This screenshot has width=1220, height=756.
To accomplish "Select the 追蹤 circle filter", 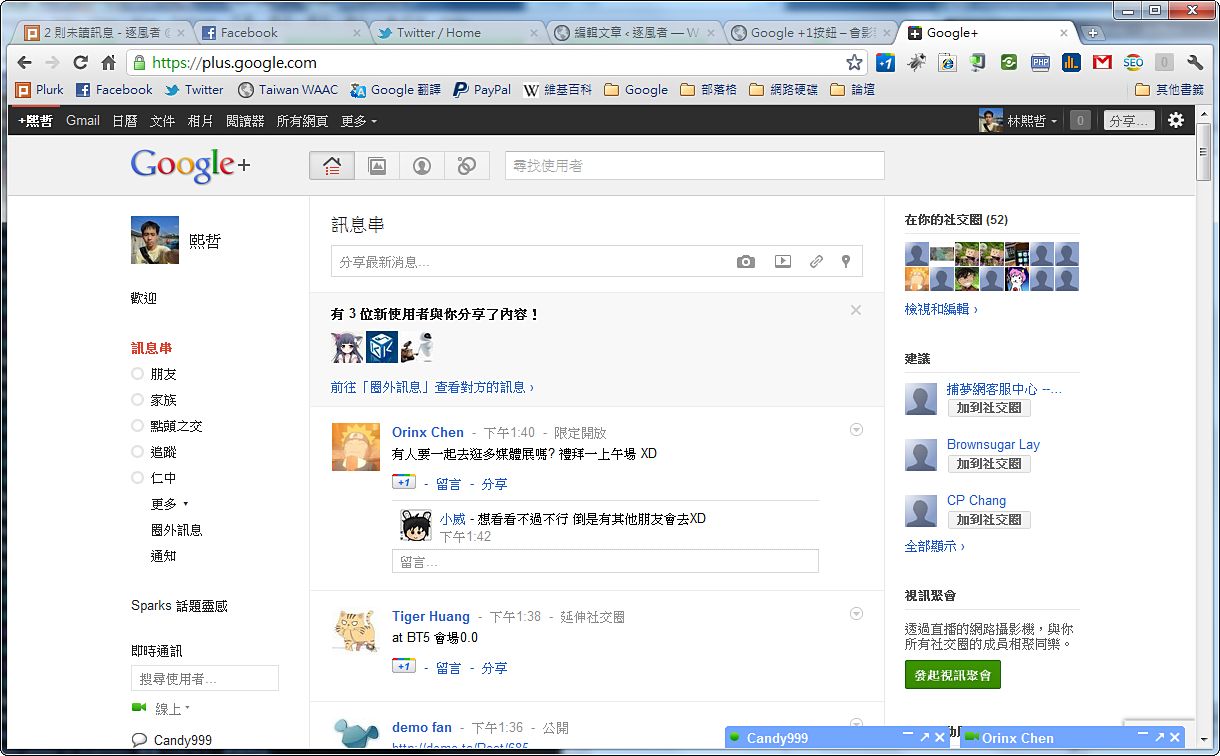I will point(155,452).
